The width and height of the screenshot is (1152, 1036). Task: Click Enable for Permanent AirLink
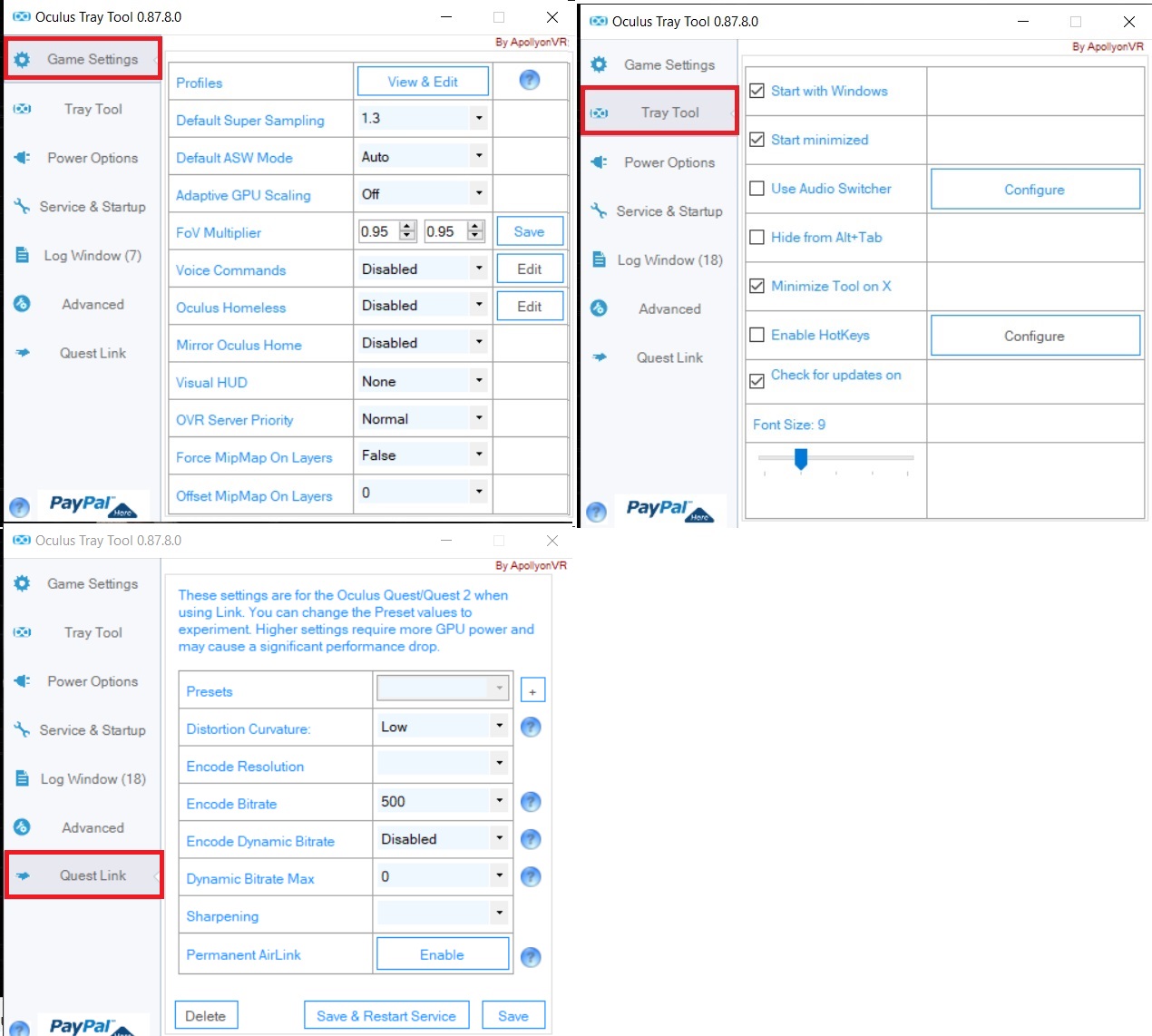click(442, 954)
